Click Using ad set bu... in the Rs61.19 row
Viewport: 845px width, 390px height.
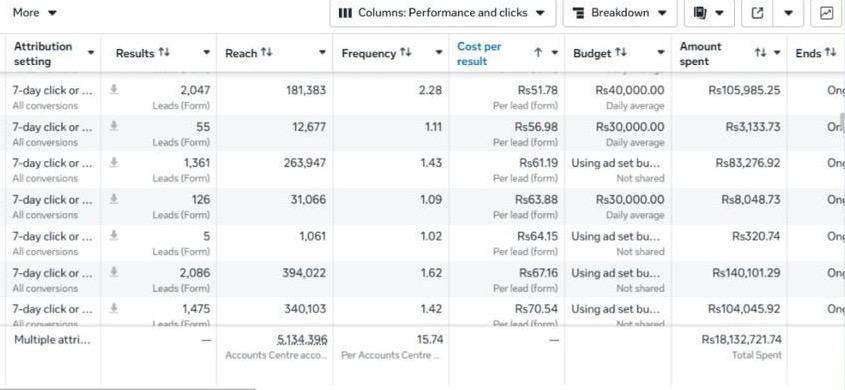click(x=615, y=163)
